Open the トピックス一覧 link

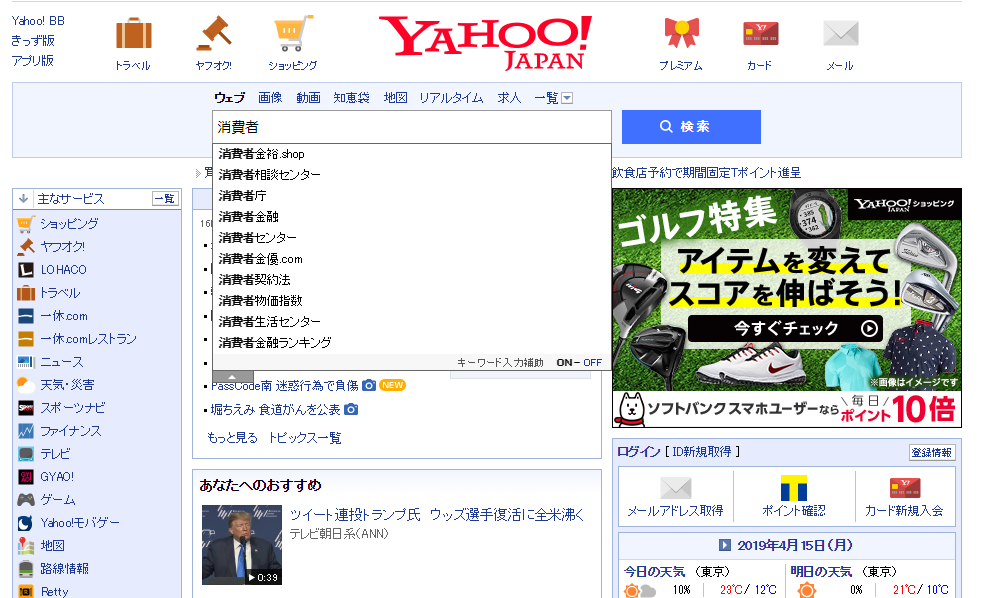coord(305,438)
